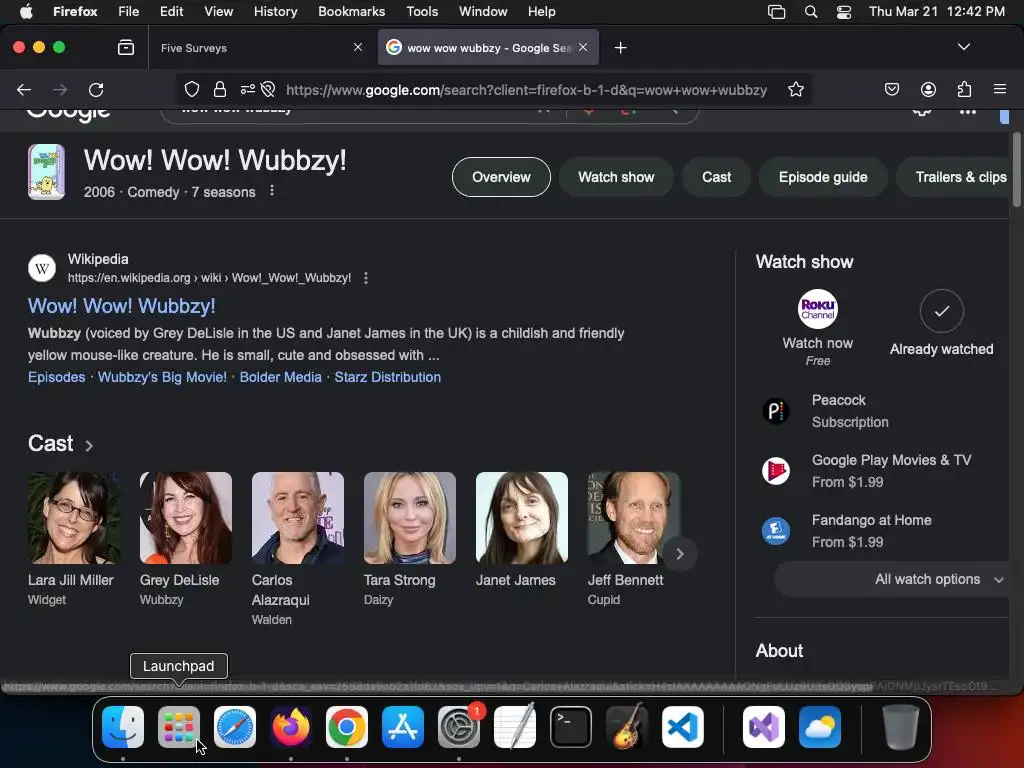Open Grey DeLisle cast photo
1024x768 pixels.
[185, 518]
